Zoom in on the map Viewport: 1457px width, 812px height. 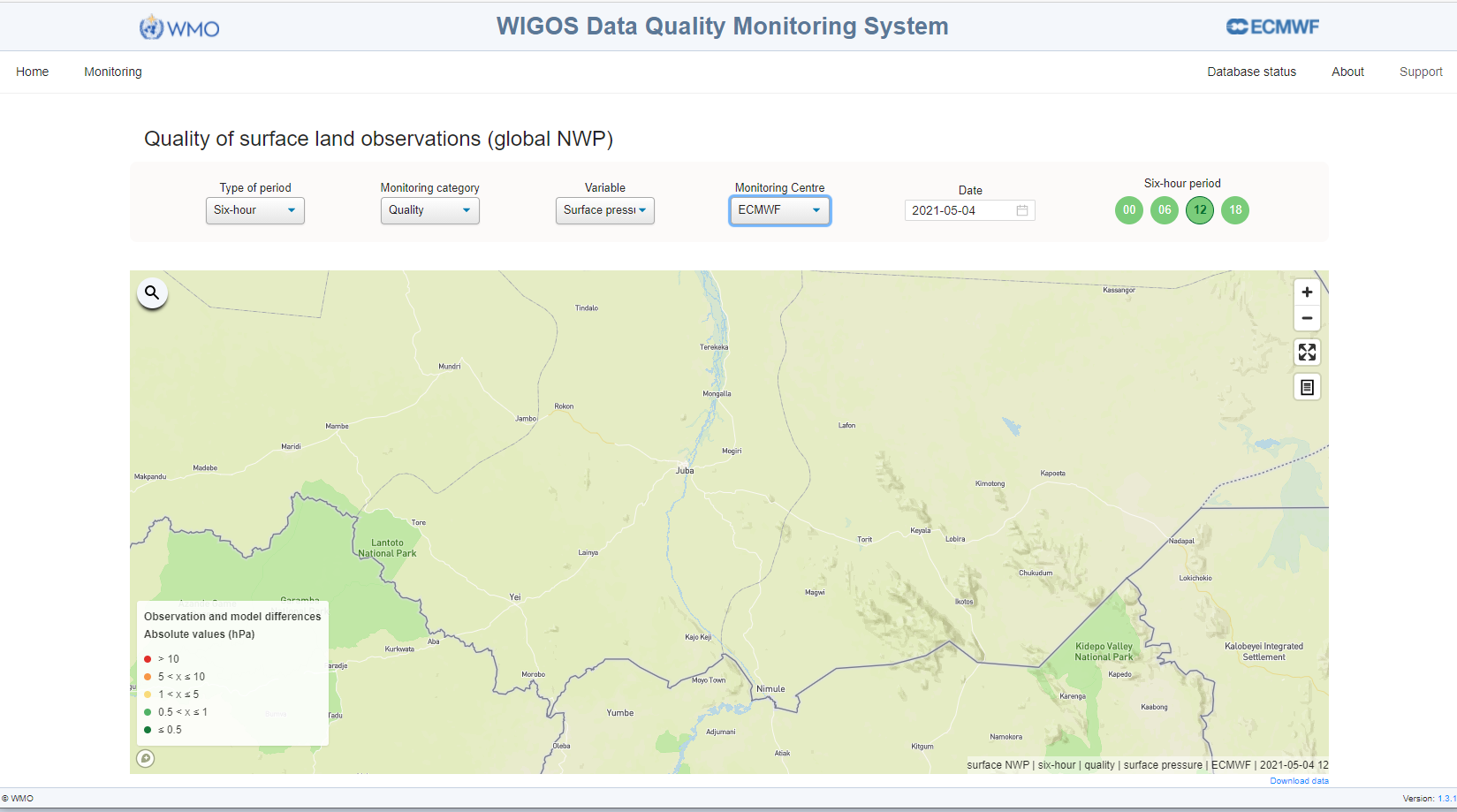(x=1307, y=292)
